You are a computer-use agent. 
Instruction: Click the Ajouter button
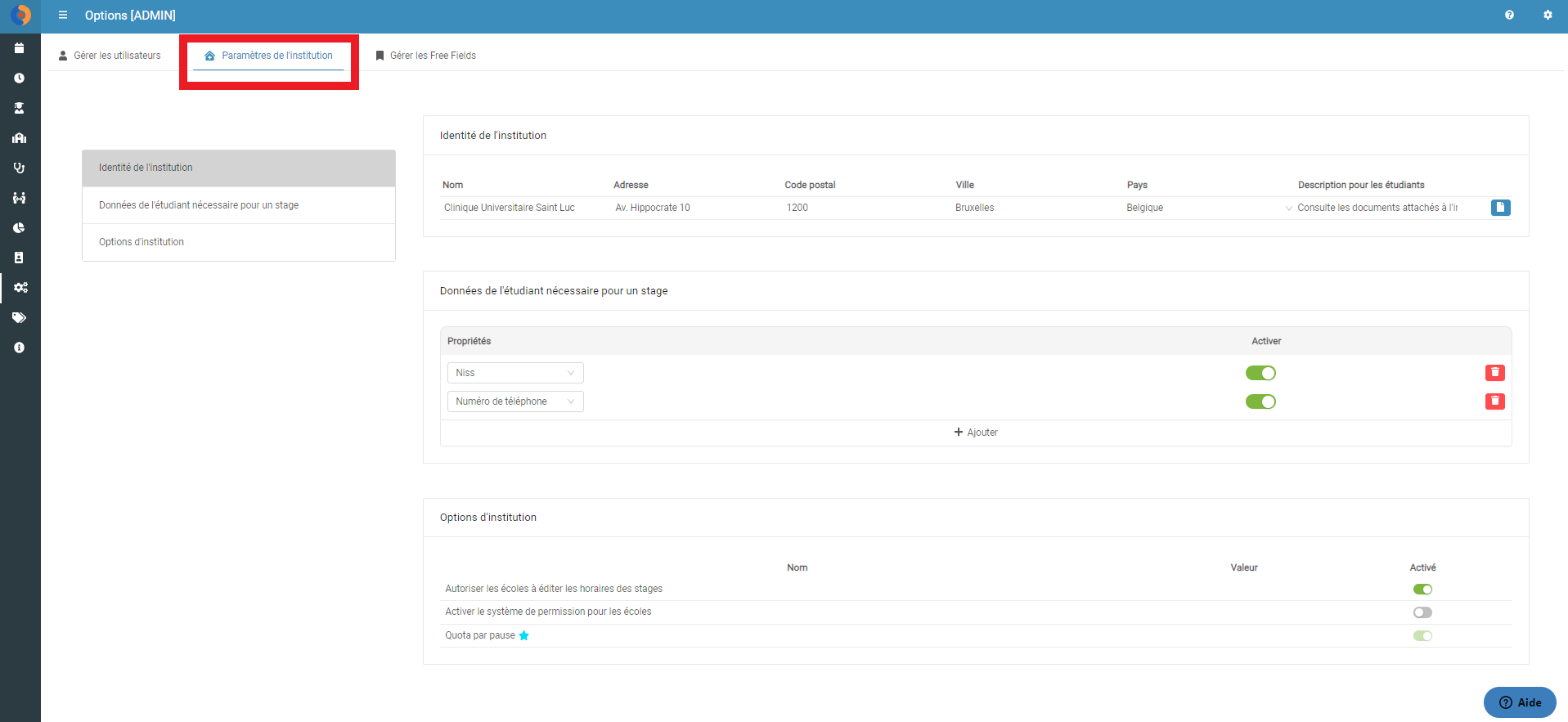(x=976, y=433)
